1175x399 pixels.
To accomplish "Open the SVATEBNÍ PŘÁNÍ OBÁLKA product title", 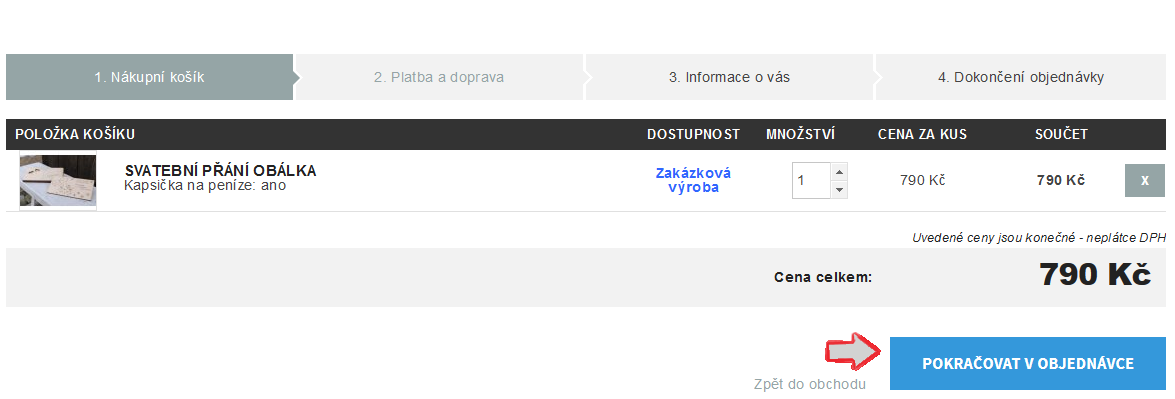I will pos(220,171).
